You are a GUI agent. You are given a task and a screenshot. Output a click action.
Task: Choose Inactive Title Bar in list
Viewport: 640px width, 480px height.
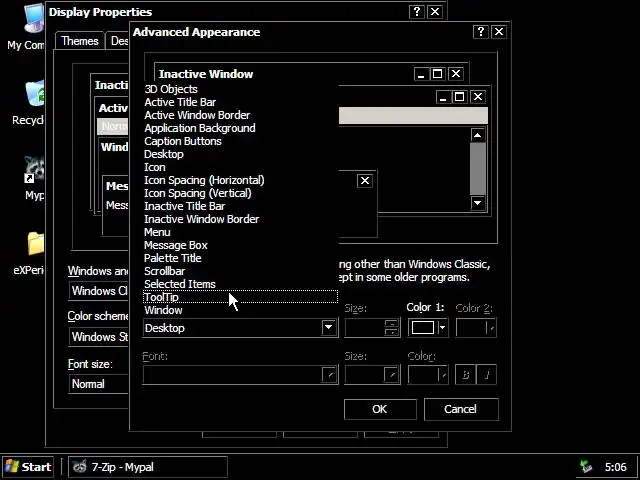pos(240,206)
